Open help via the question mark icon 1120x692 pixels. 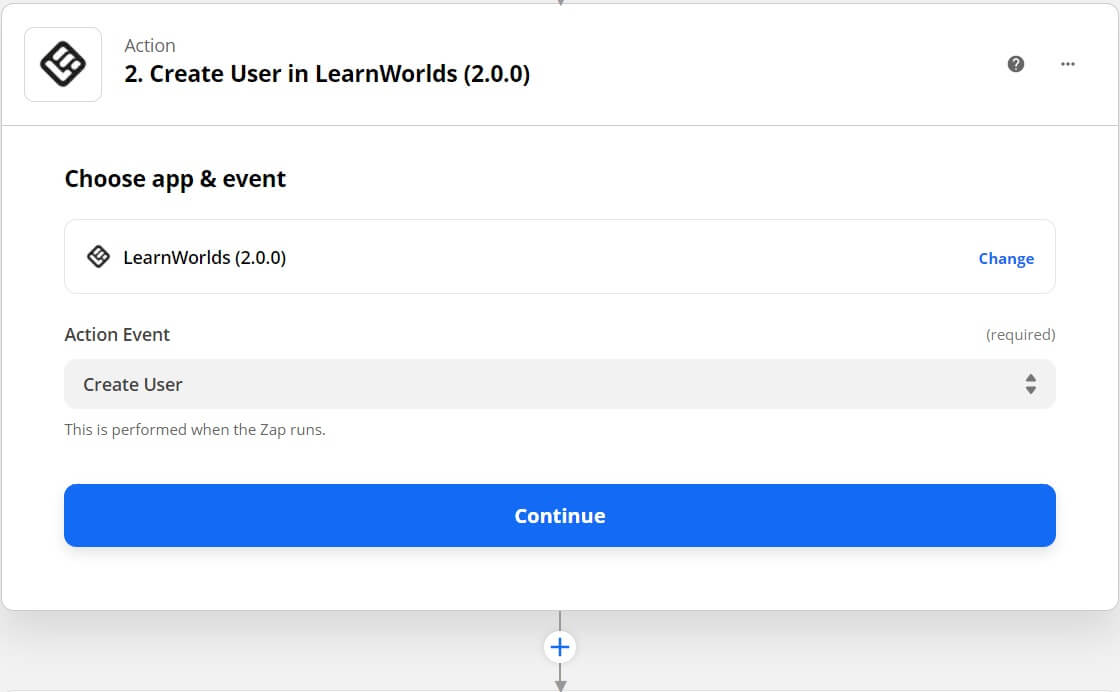pos(1016,64)
